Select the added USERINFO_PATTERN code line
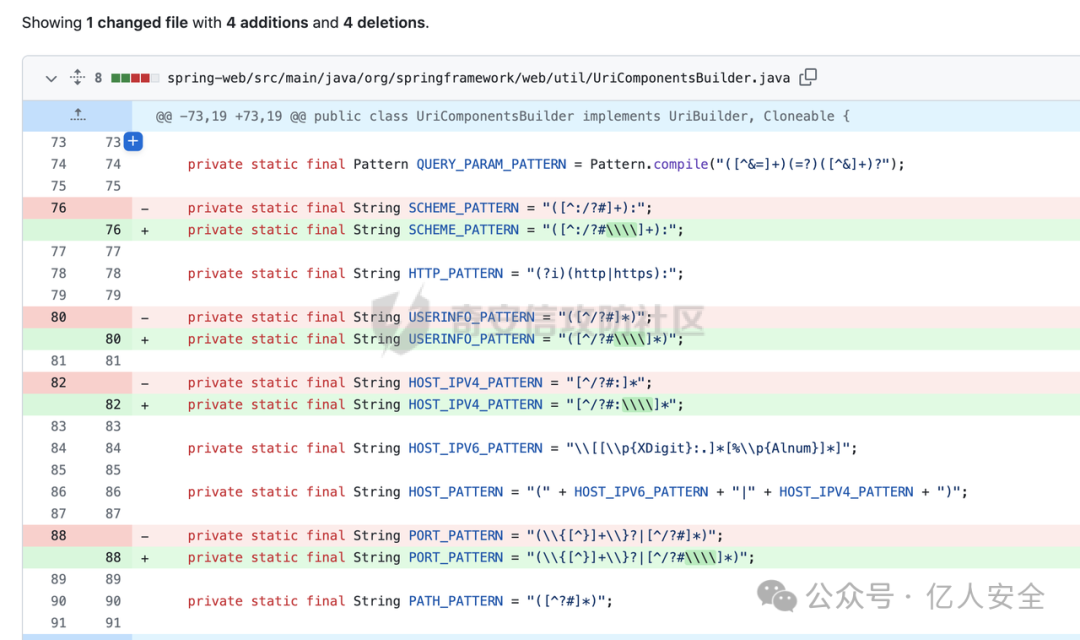The width and height of the screenshot is (1080, 640). point(435,339)
